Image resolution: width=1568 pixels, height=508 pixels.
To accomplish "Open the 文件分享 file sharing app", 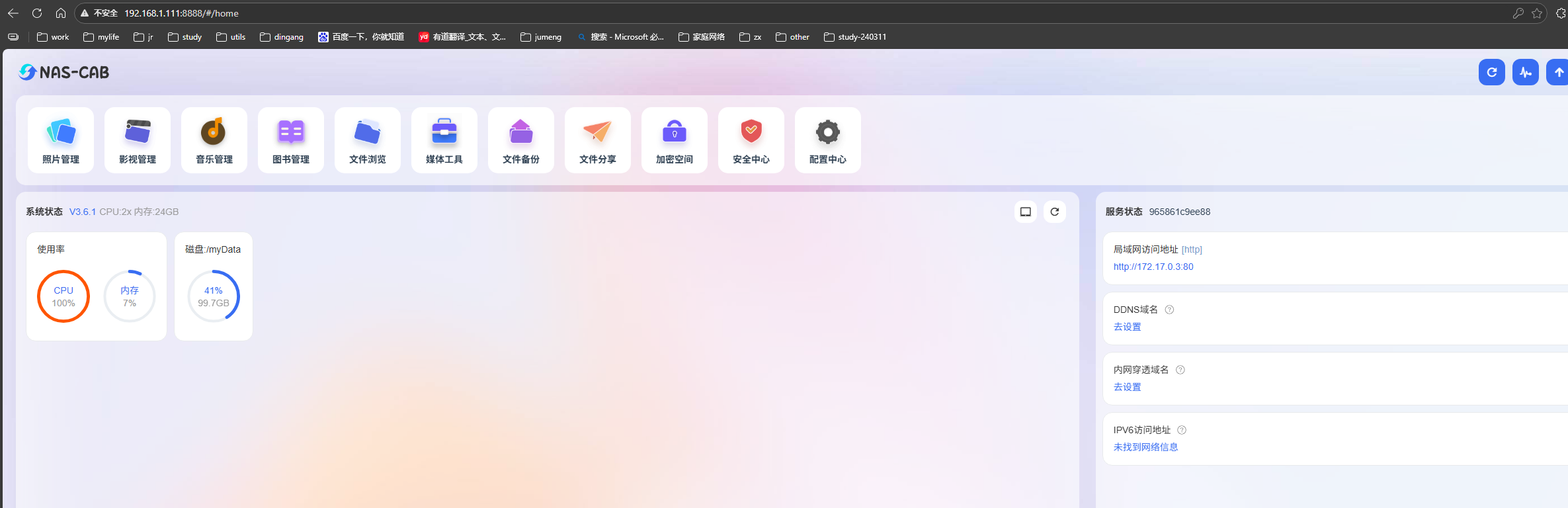I will click(598, 140).
